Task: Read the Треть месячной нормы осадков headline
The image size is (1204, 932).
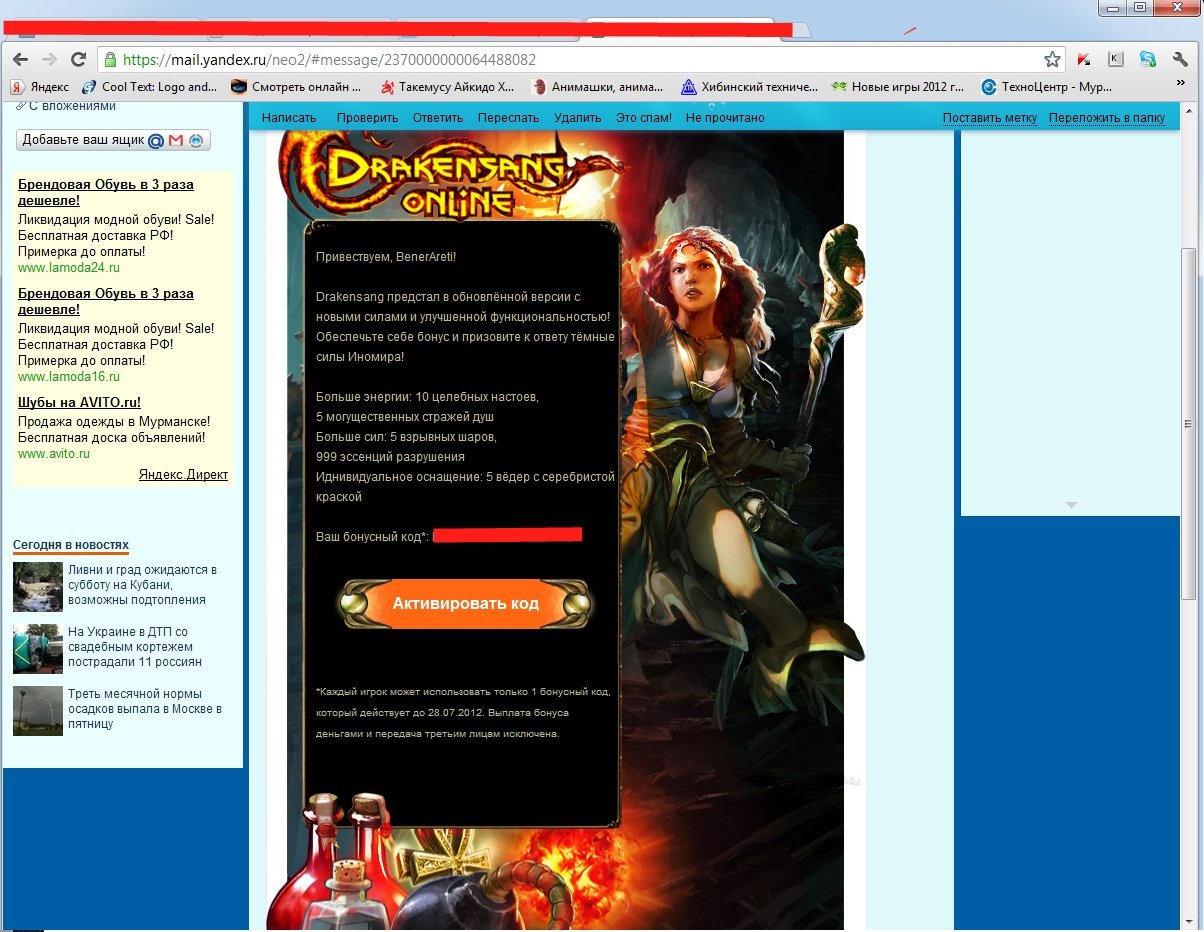Action: 145,709
